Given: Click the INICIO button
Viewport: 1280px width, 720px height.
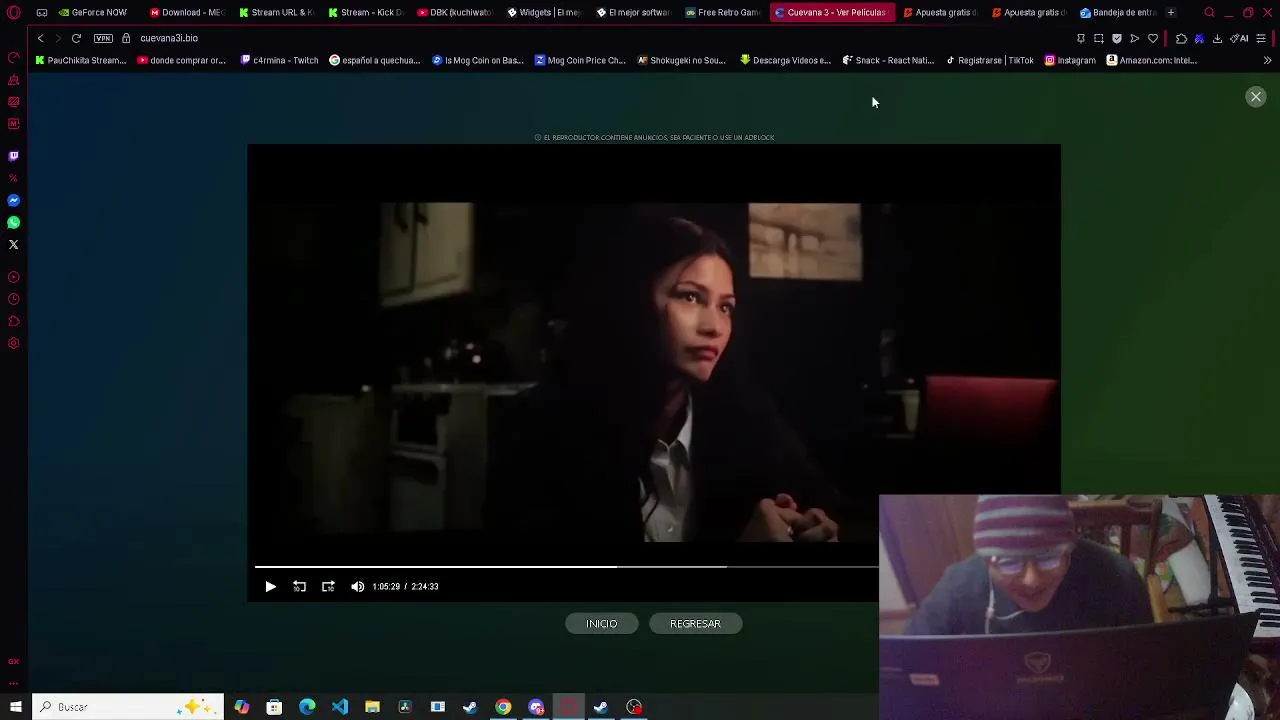Looking at the screenshot, I should click(602, 624).
